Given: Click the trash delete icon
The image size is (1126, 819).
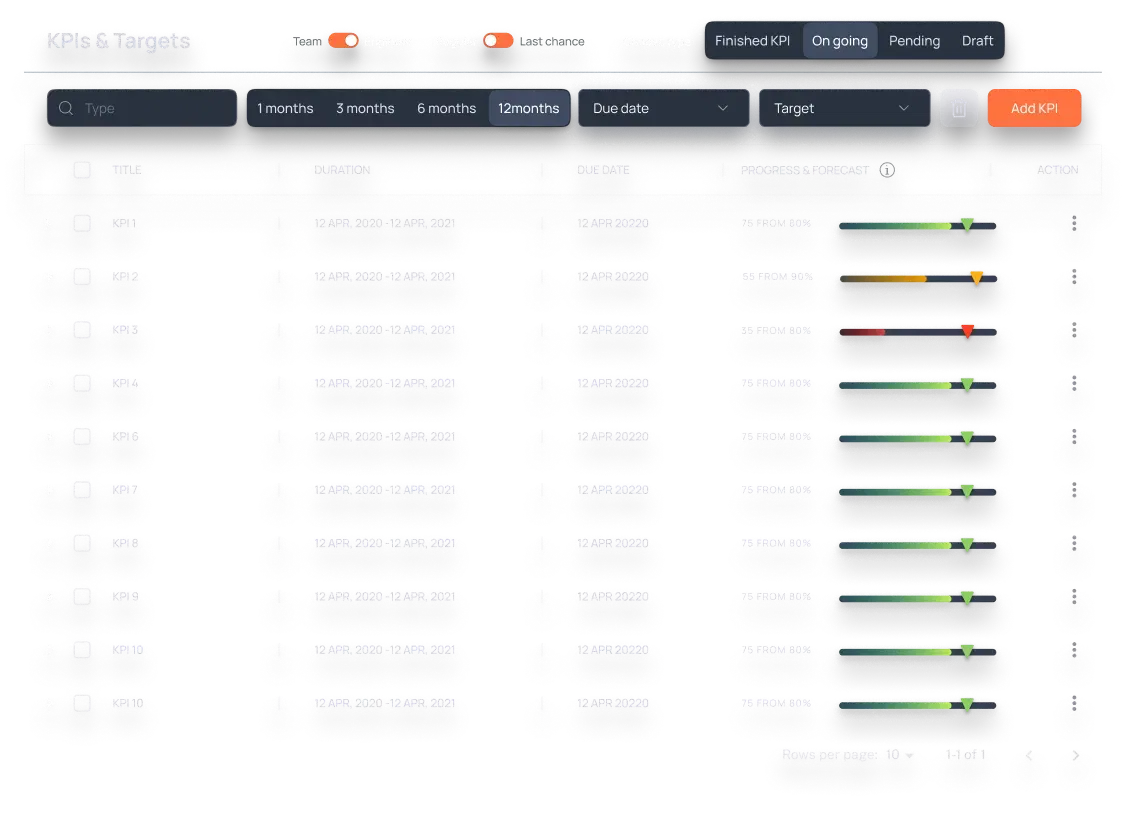Looking at the screenshot, I should tap(959, 109).
